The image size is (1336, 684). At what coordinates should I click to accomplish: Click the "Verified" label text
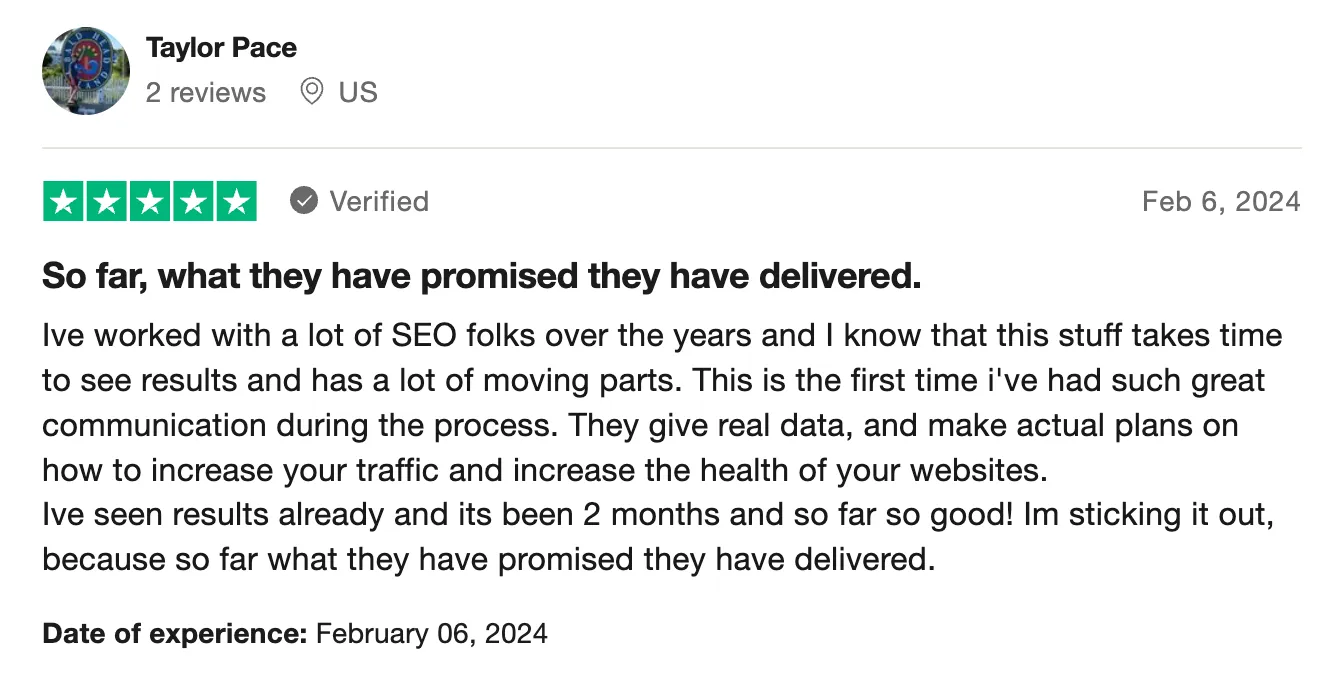coord(379,201)
